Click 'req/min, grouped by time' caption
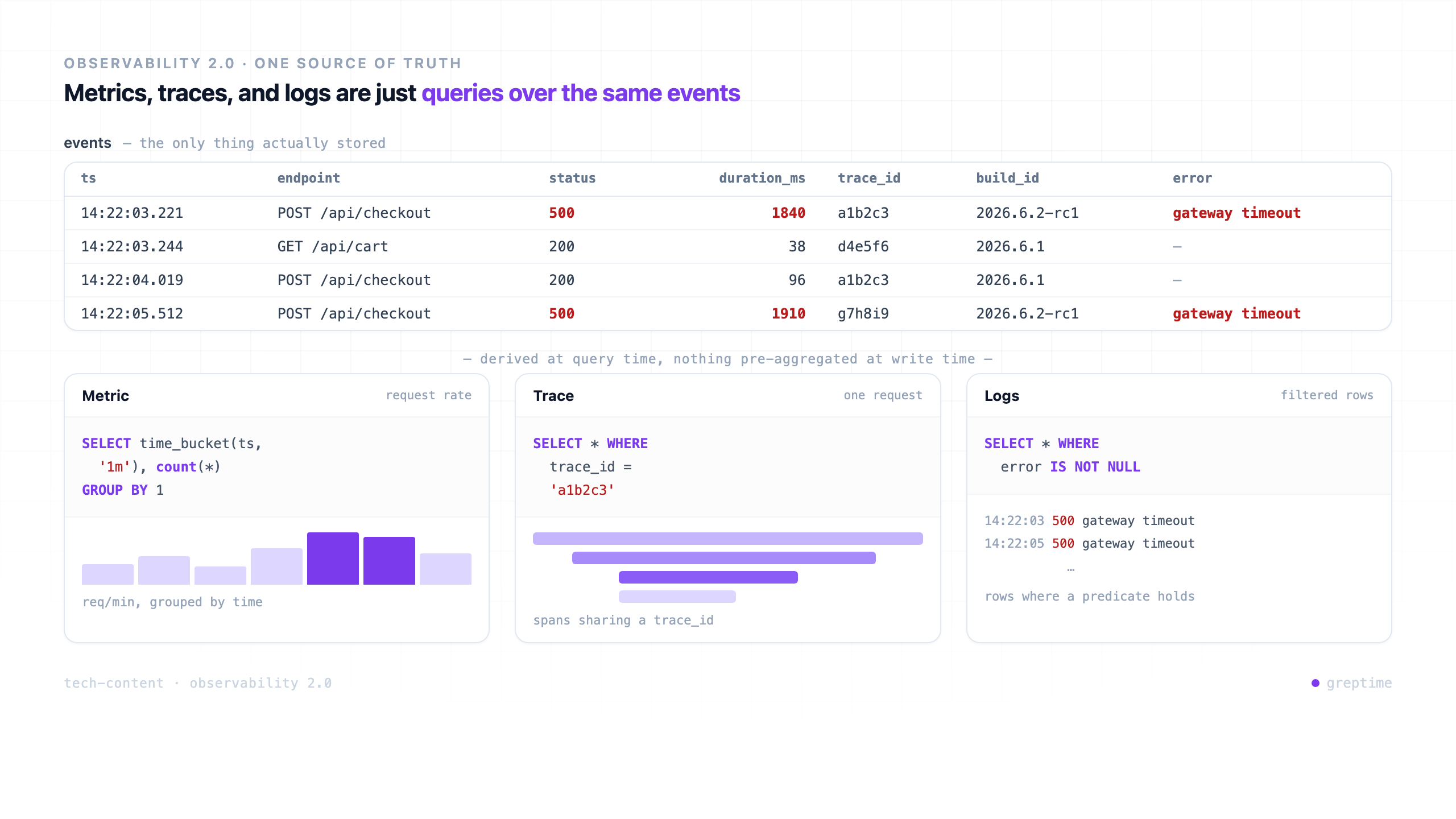 (x=172, y=602)
